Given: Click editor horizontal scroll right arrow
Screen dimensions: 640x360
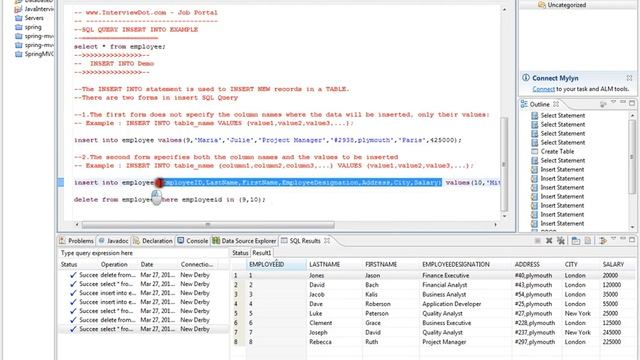Looking at the screenshot, I should [496, 224].
